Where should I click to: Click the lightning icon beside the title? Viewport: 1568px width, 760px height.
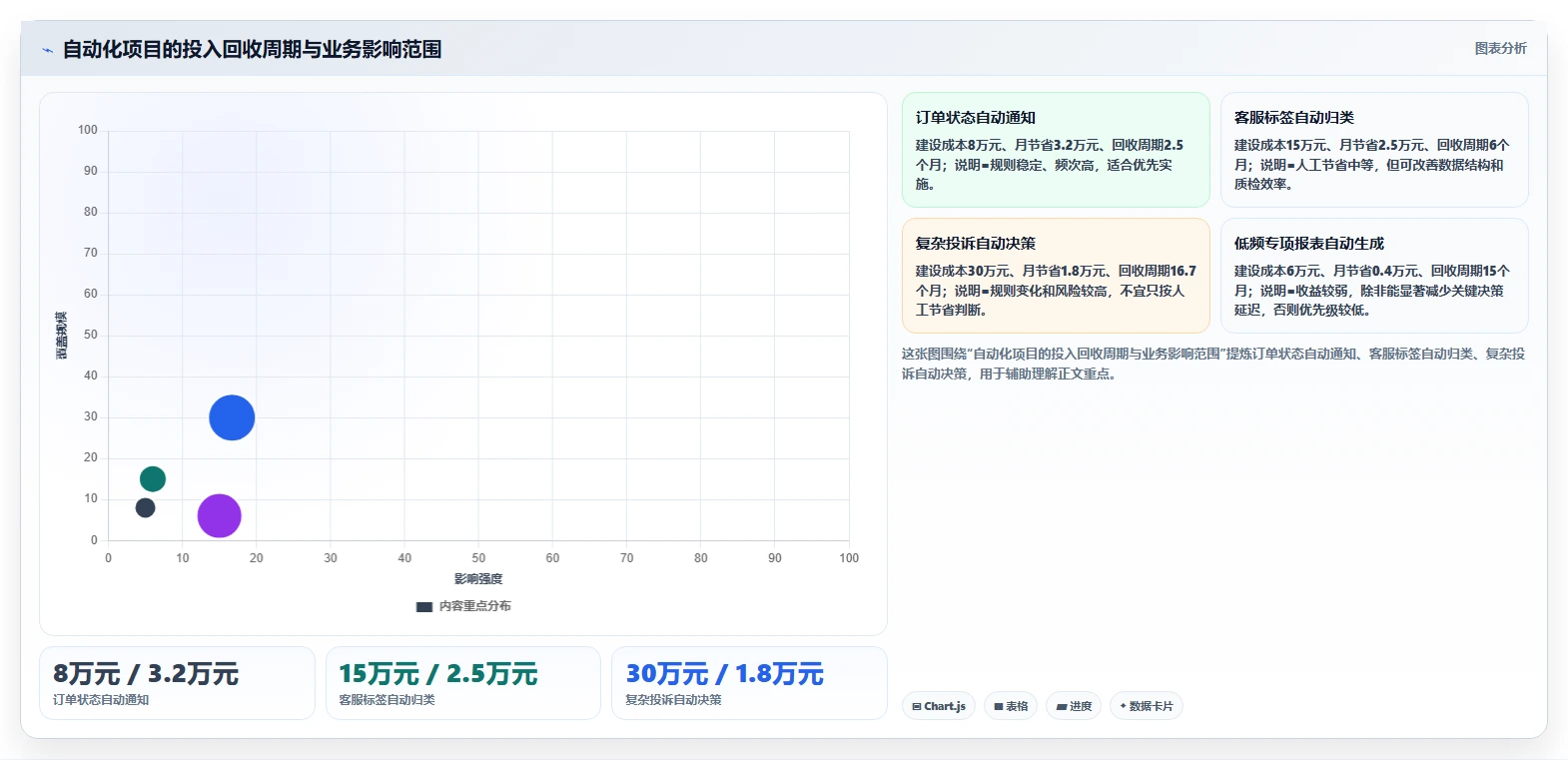[47, 50]
